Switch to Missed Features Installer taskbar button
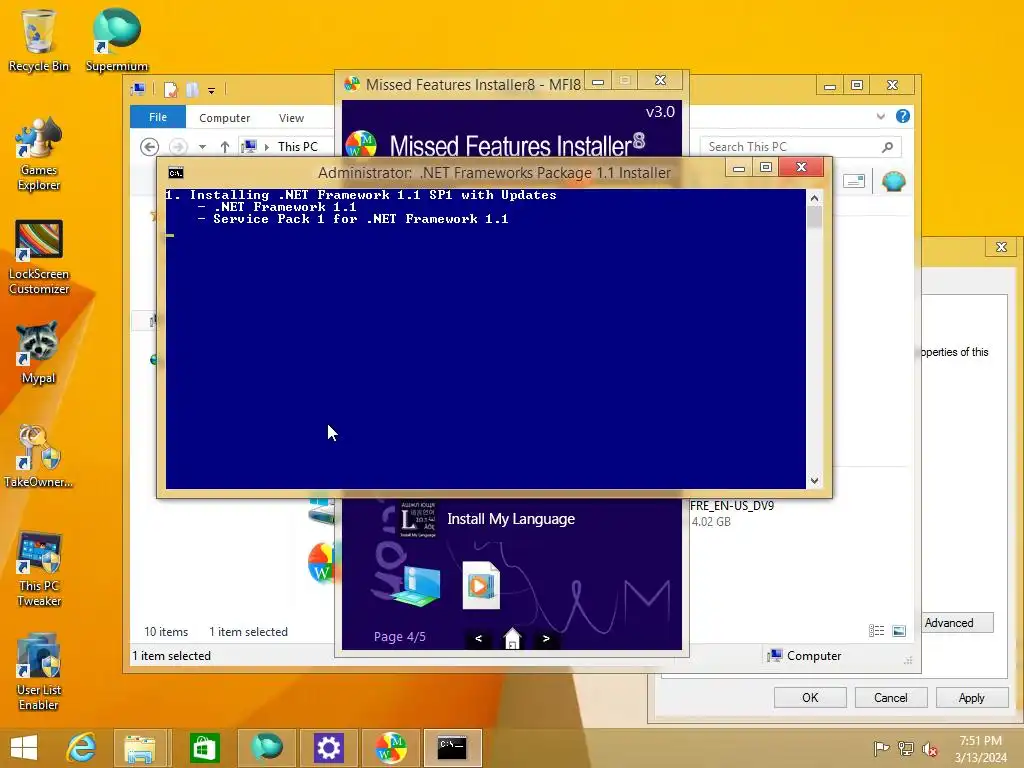 [x=391, y=748]
